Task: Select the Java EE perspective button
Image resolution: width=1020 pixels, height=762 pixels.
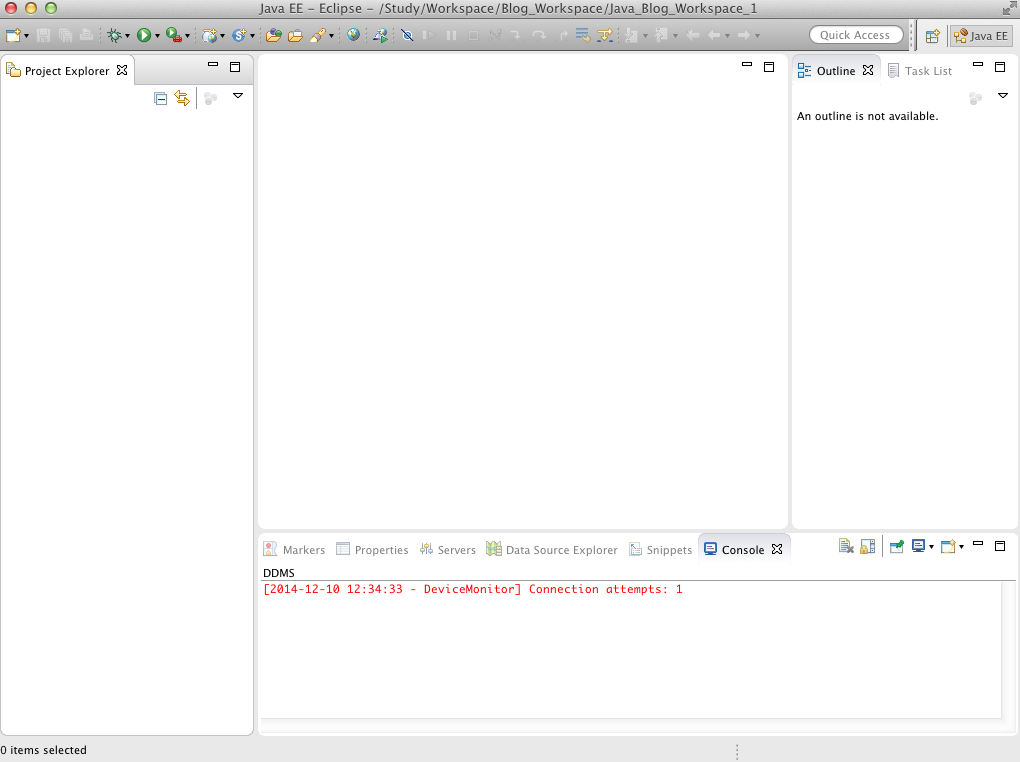Action: click(x=981, y=36)
